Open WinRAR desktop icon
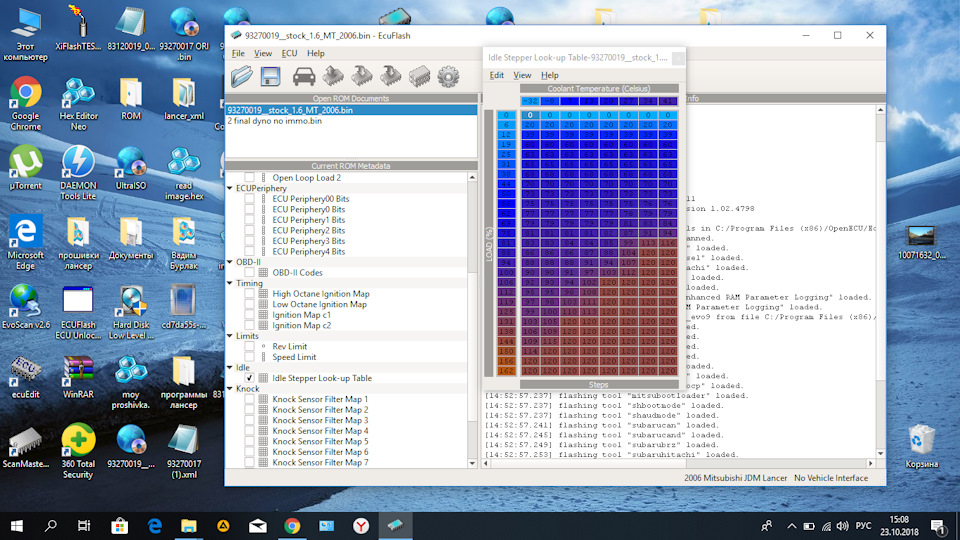This screenshot has height=540, width=960. pyautogui.click(x=78, y=377)
